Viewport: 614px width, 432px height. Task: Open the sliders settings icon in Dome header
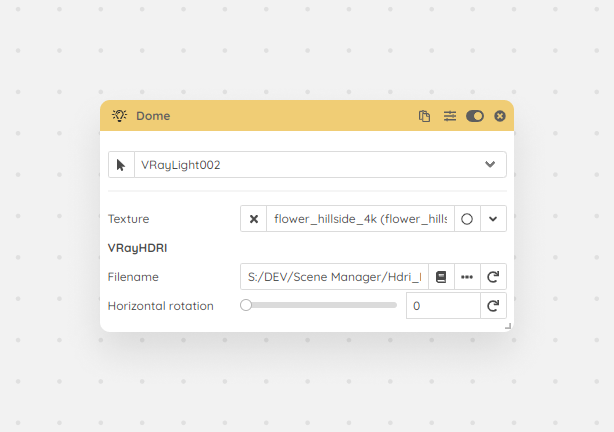[450, 116]
